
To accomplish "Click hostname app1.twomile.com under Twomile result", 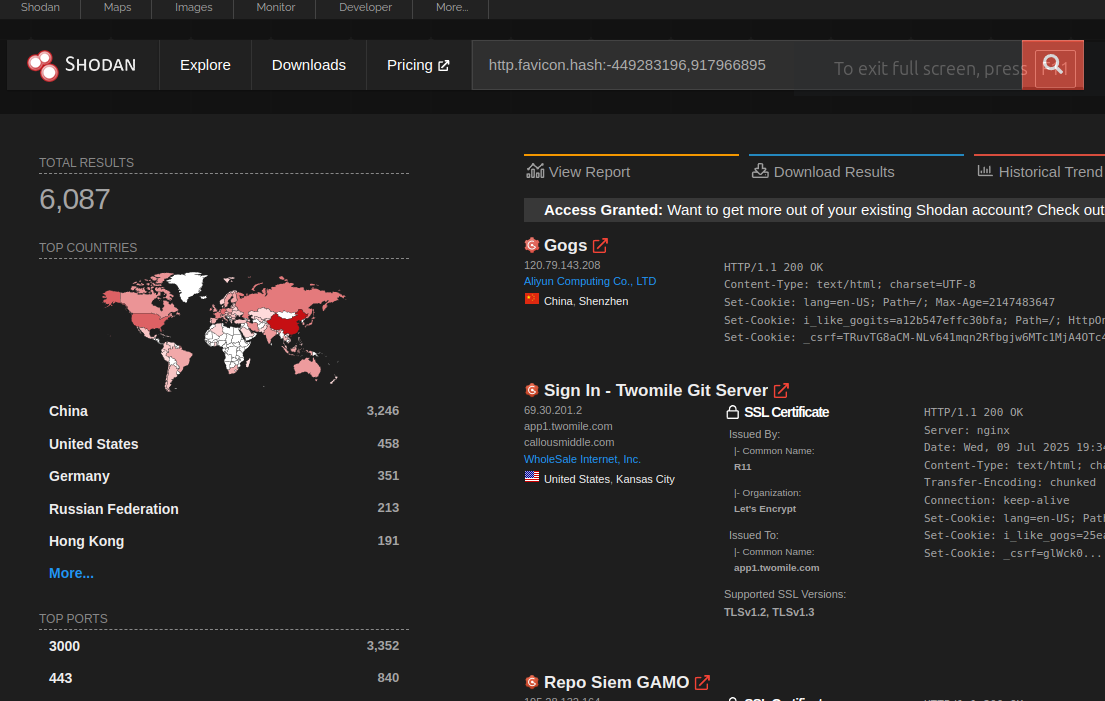I will [568, 426].
